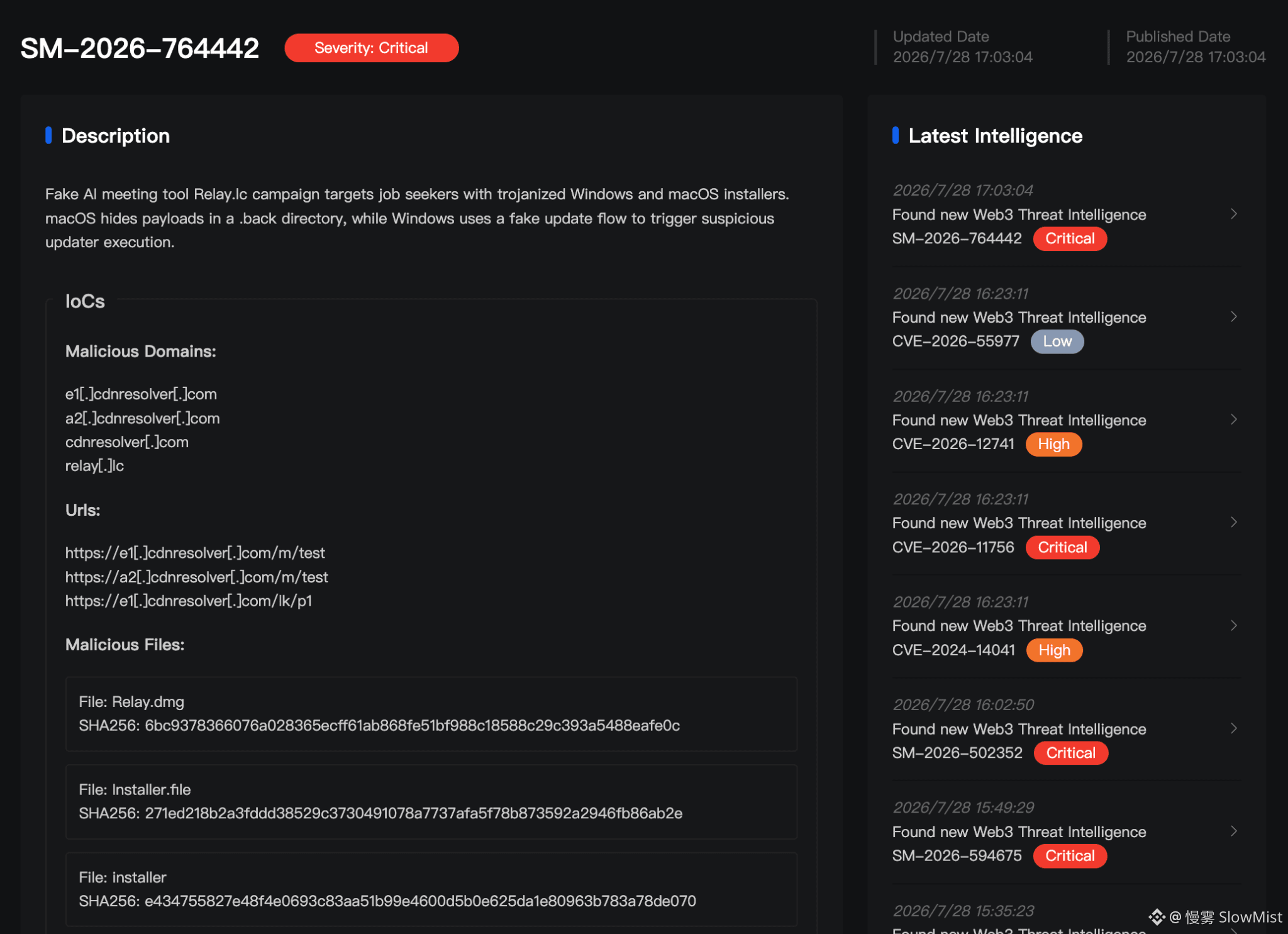Open the SM-2026-502352 entry arrow
1288x934 pixels.
click(1234, 728)
